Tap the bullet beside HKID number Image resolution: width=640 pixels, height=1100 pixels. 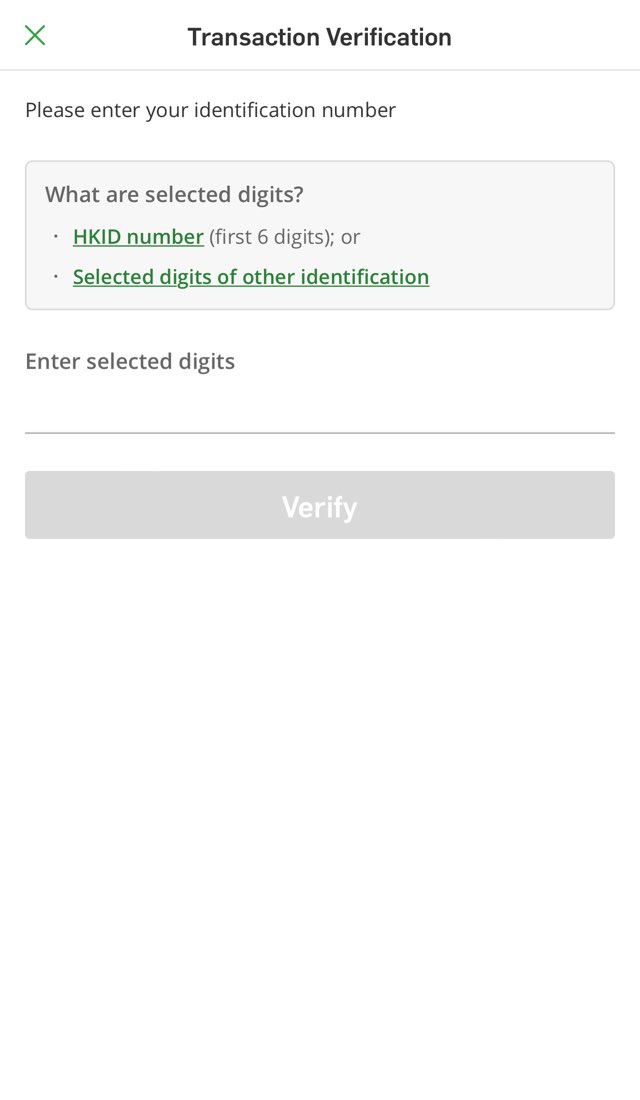tap(56, 236)
